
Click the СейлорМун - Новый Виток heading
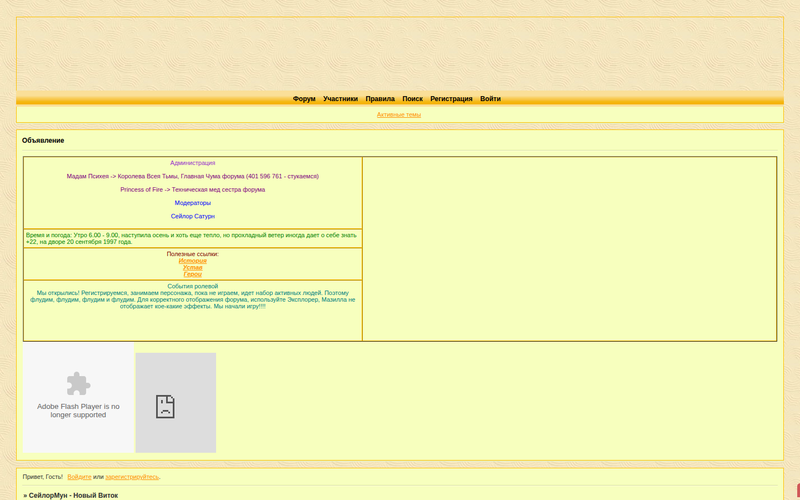coord(72,495)
